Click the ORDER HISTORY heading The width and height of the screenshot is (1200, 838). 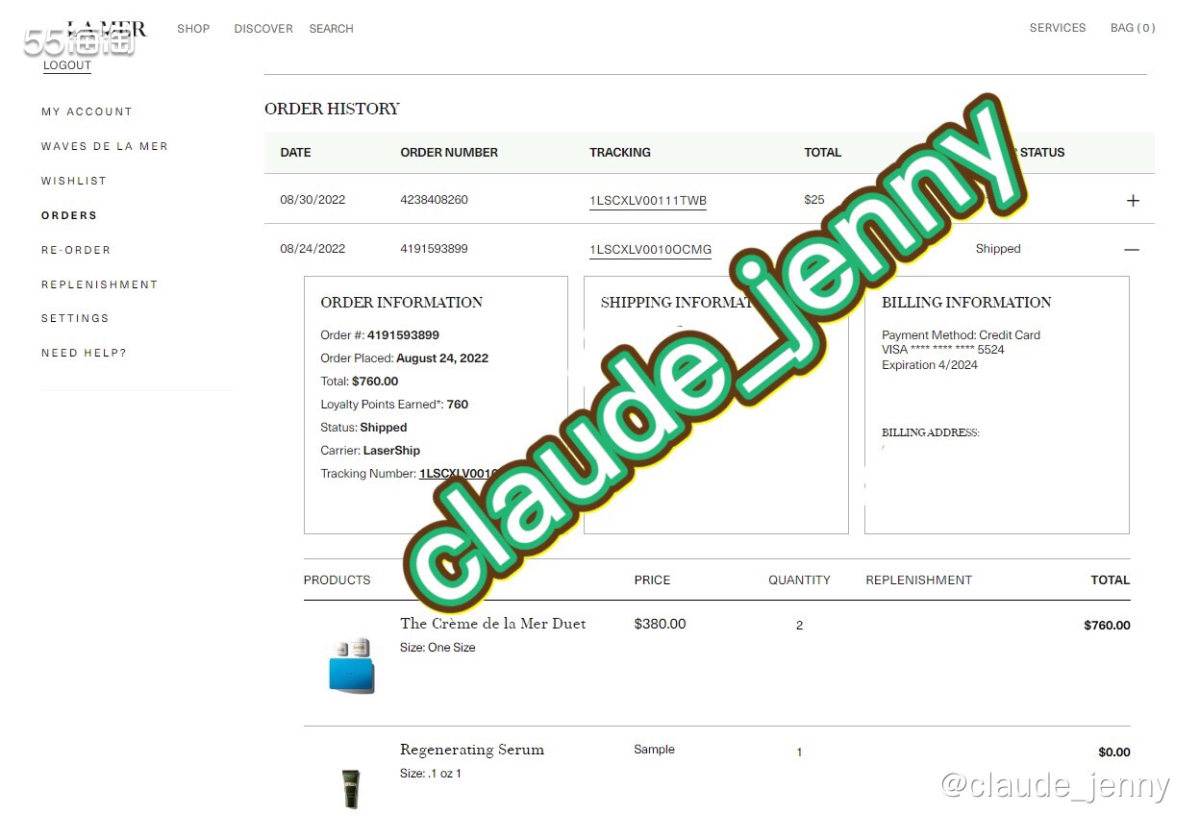click(x=332, y=109)
